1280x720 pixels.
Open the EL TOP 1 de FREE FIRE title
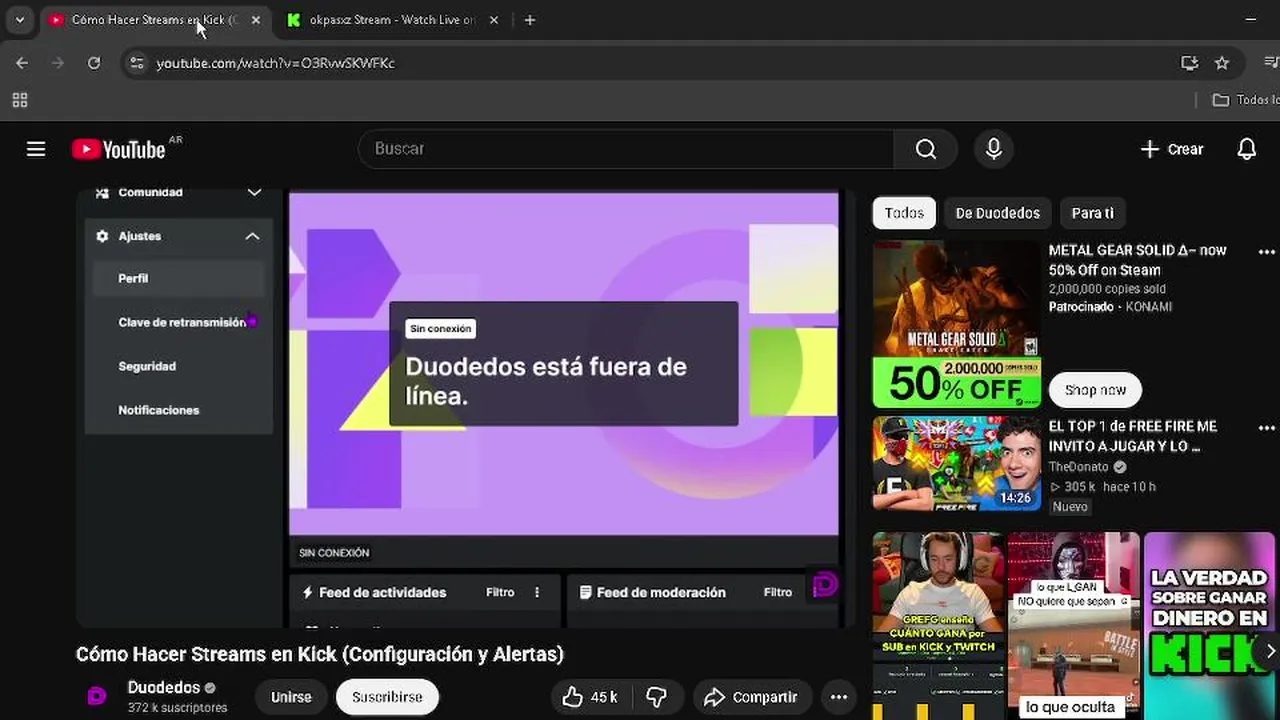(1132, 436)
